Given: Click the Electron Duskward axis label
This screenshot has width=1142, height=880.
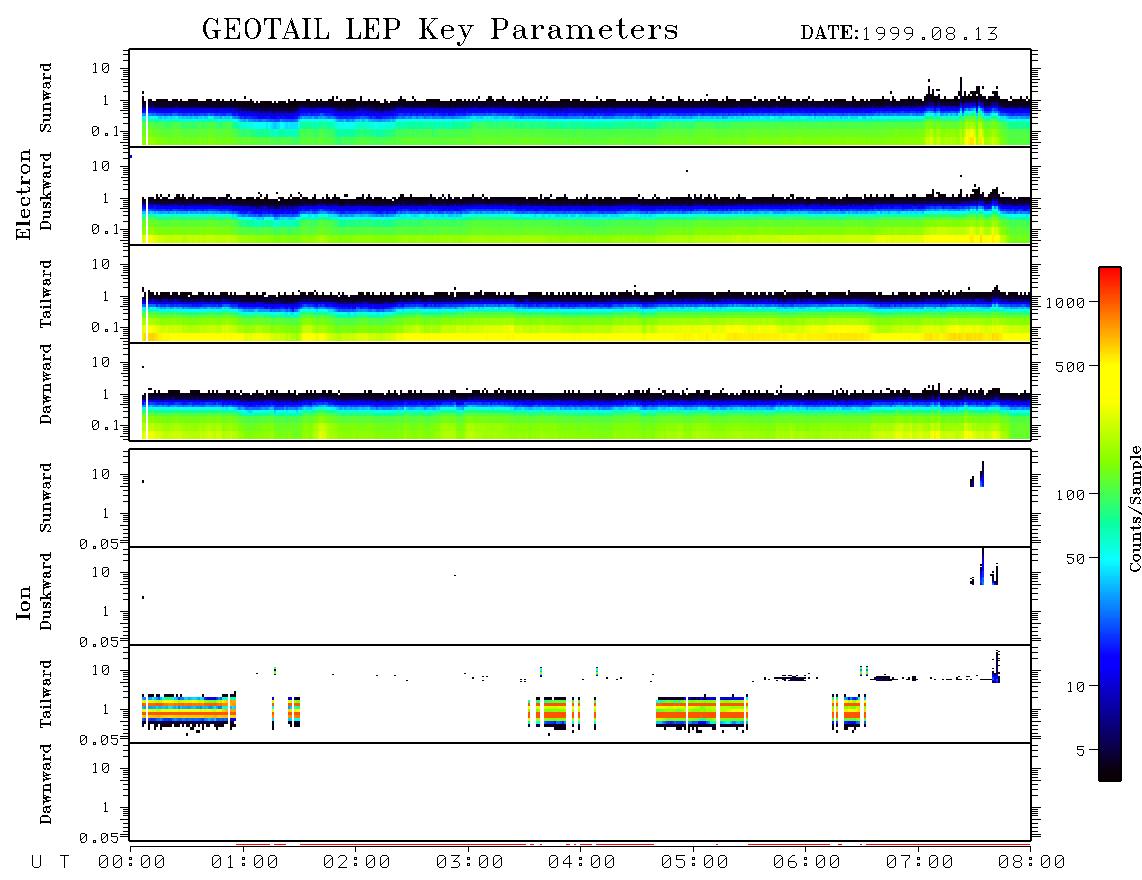Looking at the screenshot, I should (x=46, y=191).
